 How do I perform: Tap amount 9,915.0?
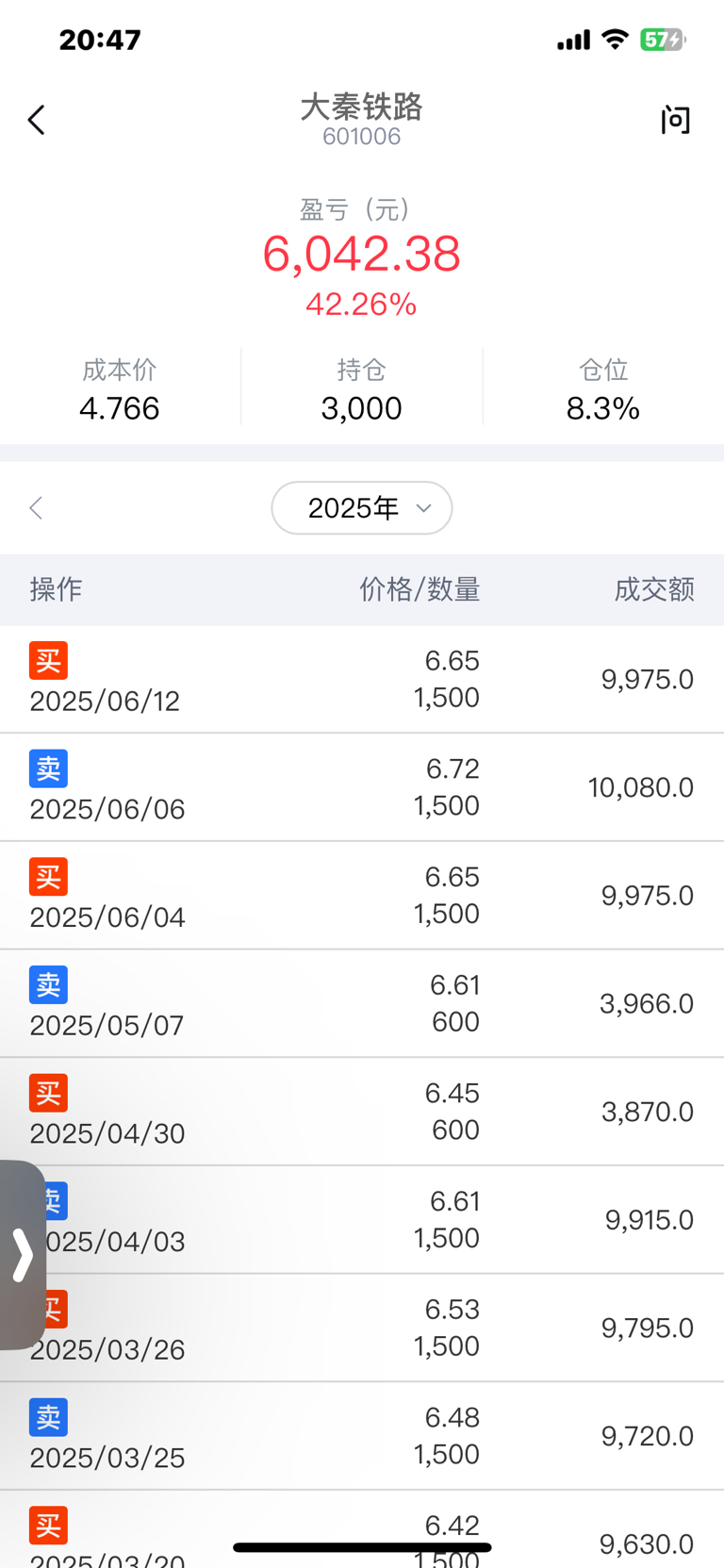(x=650, y=1220)
